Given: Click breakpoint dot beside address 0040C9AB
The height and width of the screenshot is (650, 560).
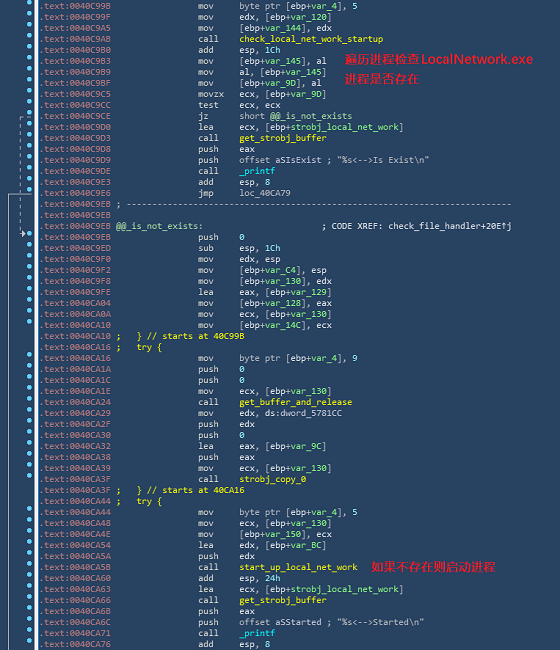Looking at the screenshot, I should coord(29,35).
